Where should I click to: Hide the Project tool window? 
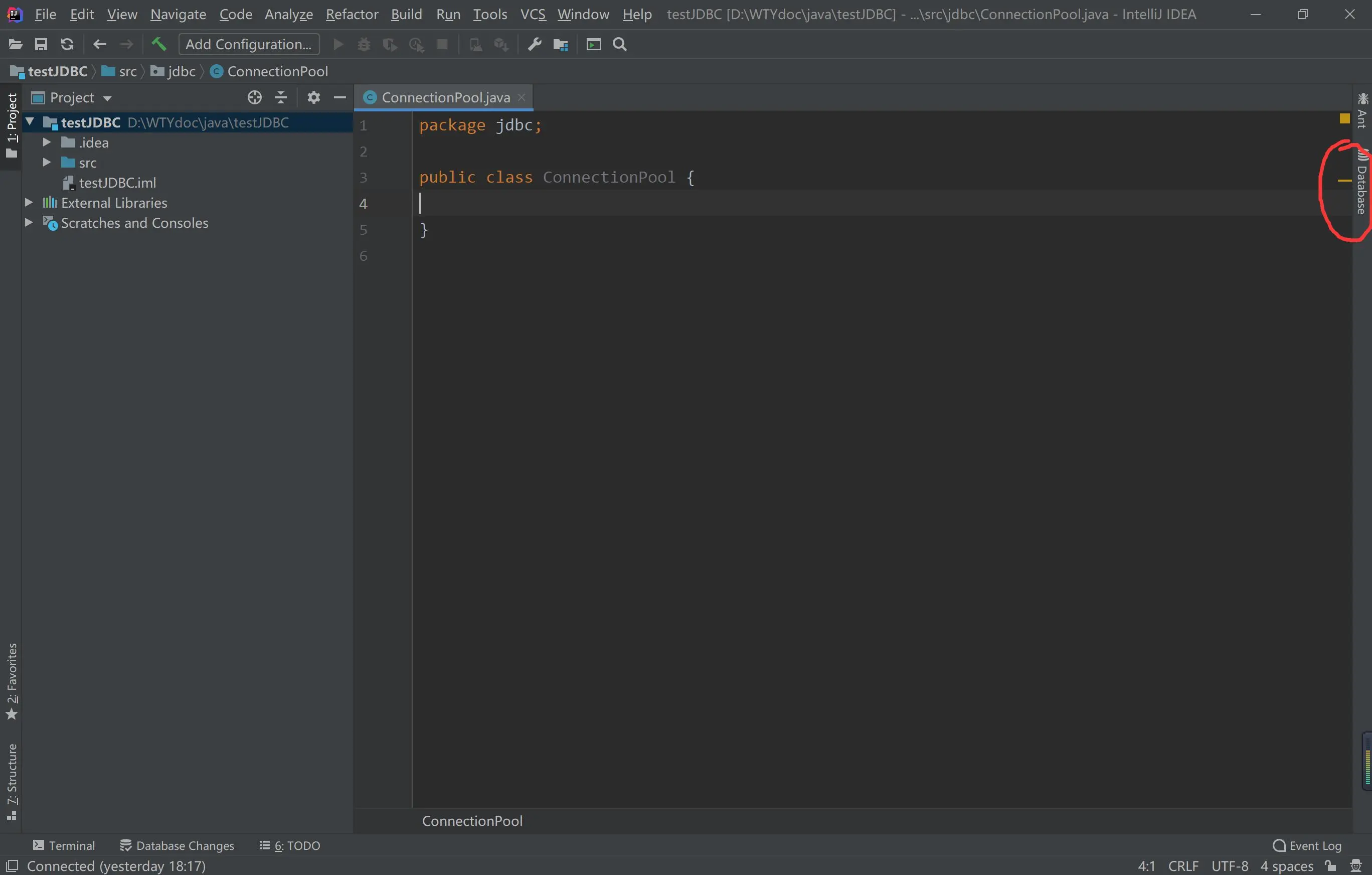click(x=340, y=97)
